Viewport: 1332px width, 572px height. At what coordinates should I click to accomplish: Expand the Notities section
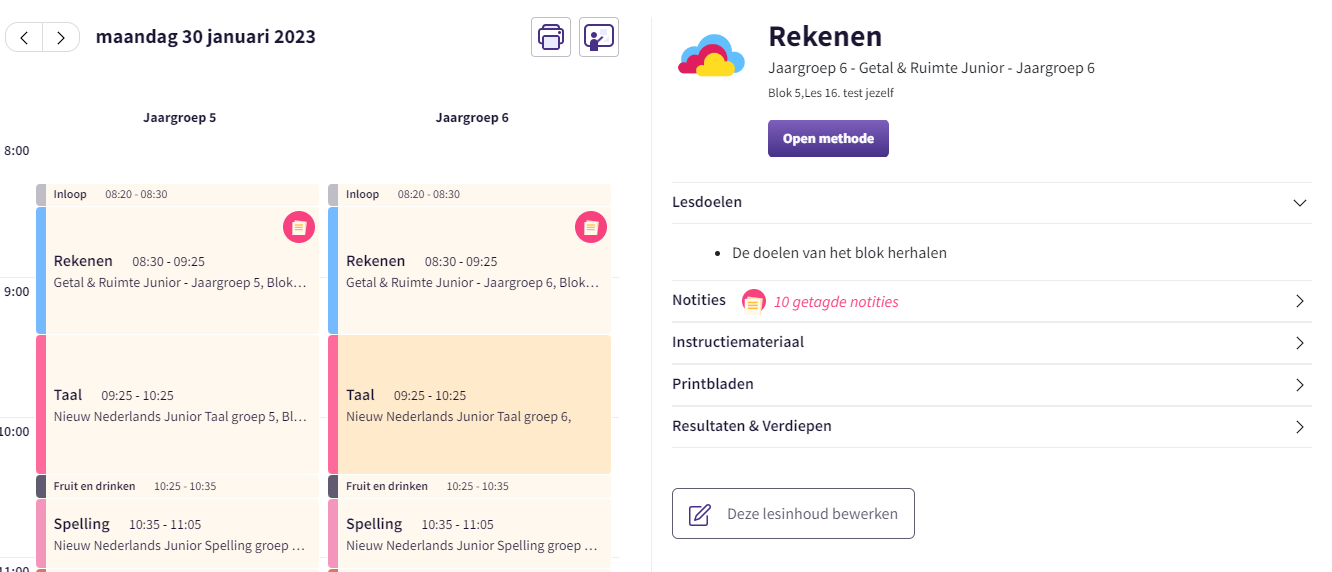(x=1299, y=301)
